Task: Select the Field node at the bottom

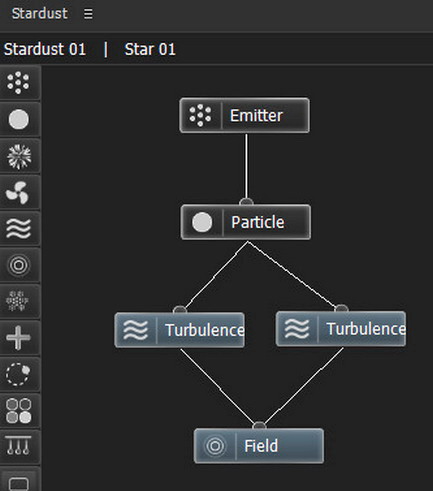Action: (x=259, y=446)
